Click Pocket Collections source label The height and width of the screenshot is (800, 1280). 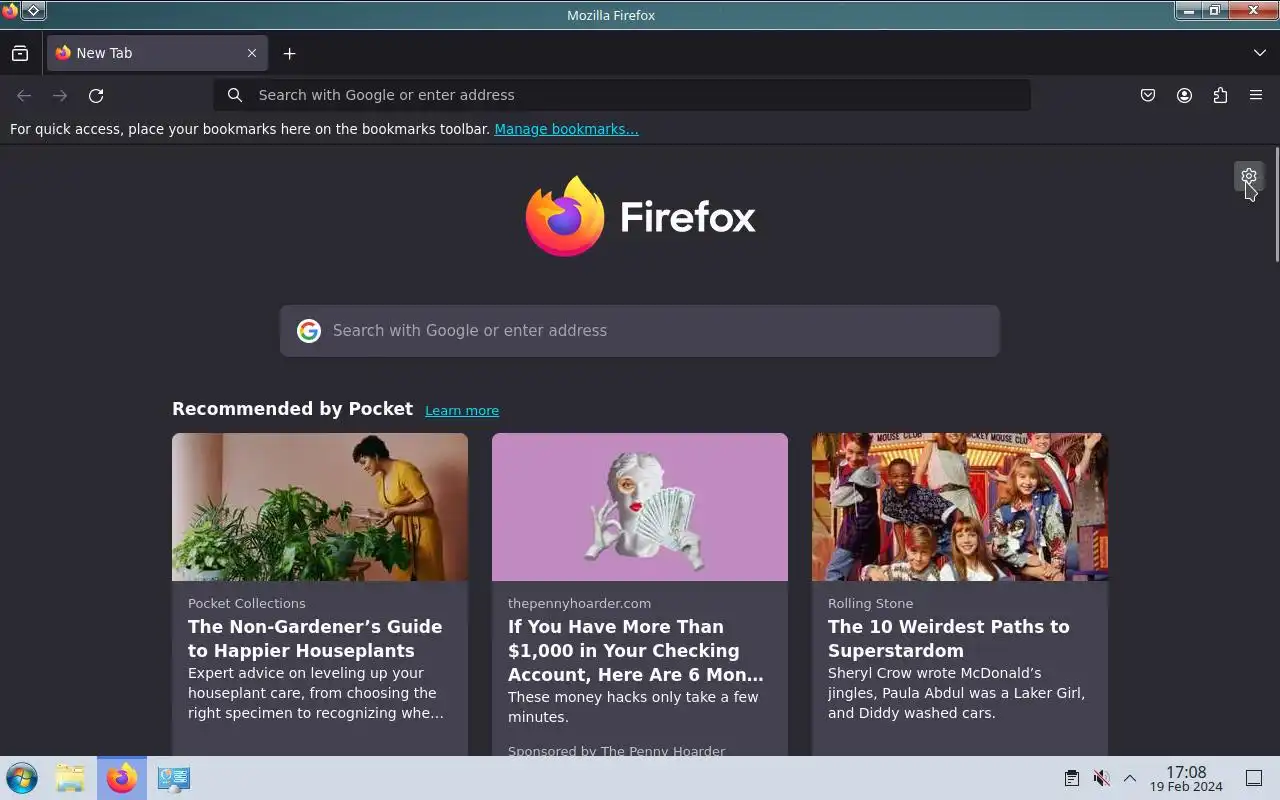247,603
